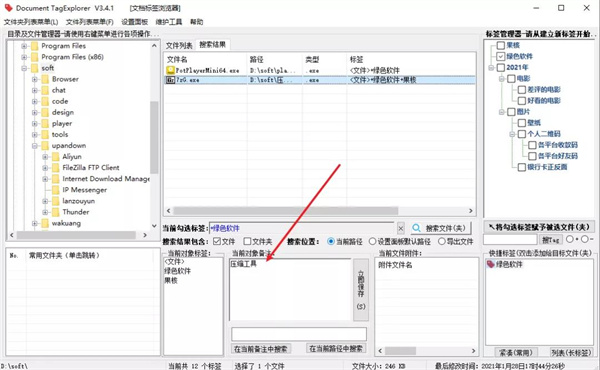Viewport: 600px width, 370px height.
Task: Collapse the 个人二维码 tag node
Action: click(x=512, y=134)
